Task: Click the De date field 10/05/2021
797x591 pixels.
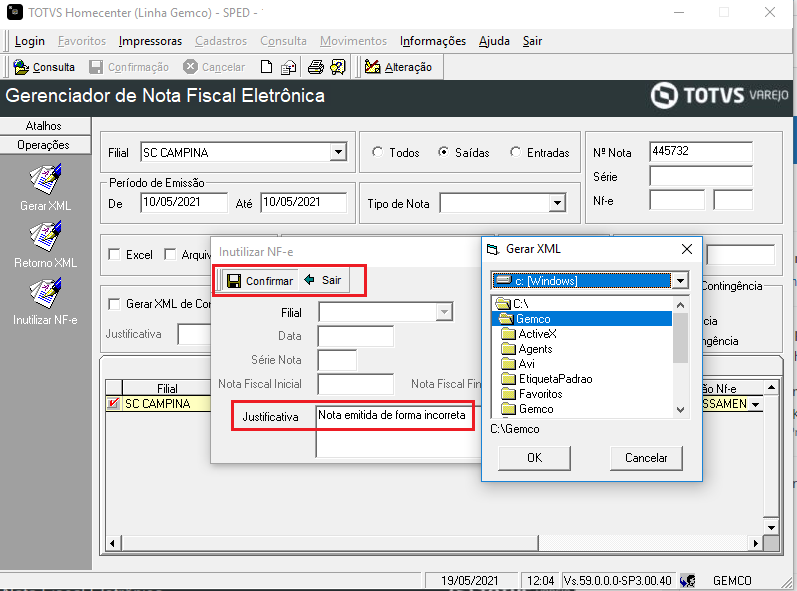Action: click(x=184, y=203)
